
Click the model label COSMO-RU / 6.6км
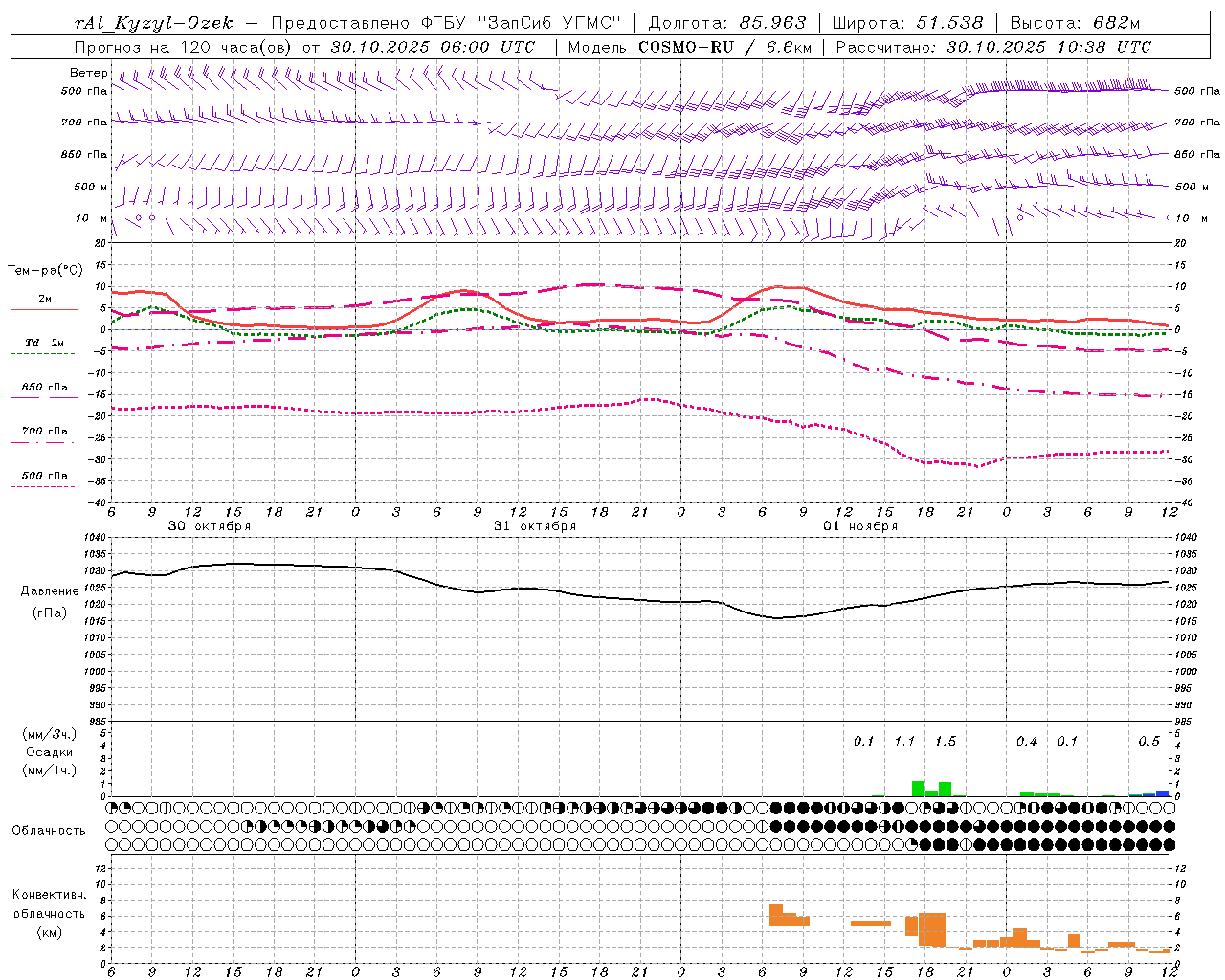click(725, 47)
